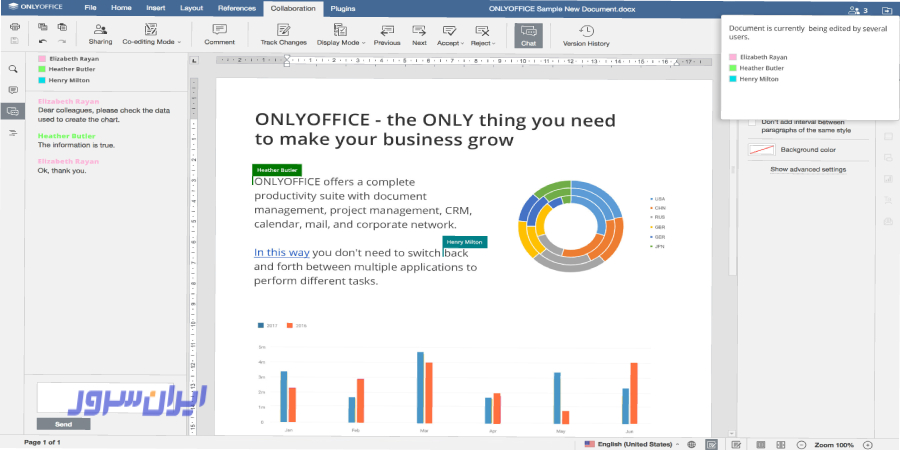Image resolution: width=900 pixels, height=450 pixels.
Task: Click the doughnut chart in the document
Action: [x=571, y=226]
